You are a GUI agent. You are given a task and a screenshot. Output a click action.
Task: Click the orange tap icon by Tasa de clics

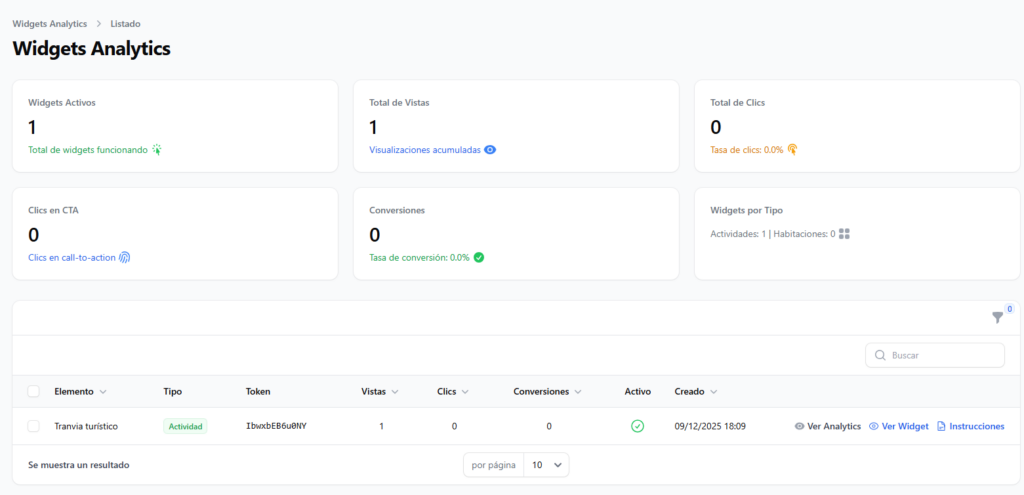point(792,150)
